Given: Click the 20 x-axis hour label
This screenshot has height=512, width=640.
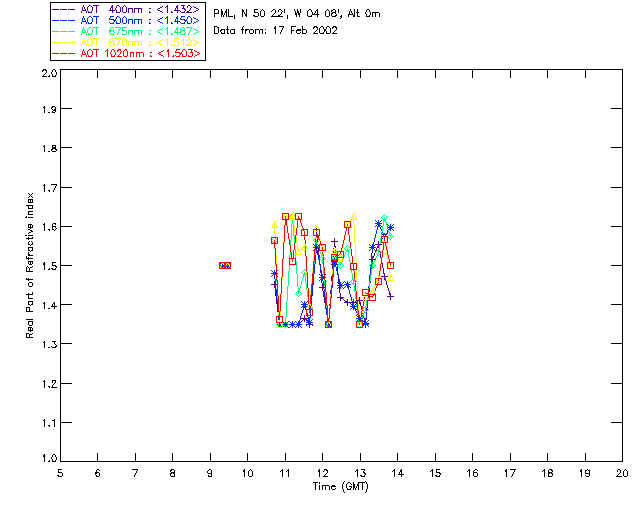Looking at the screenshot, I should point(622,473).
